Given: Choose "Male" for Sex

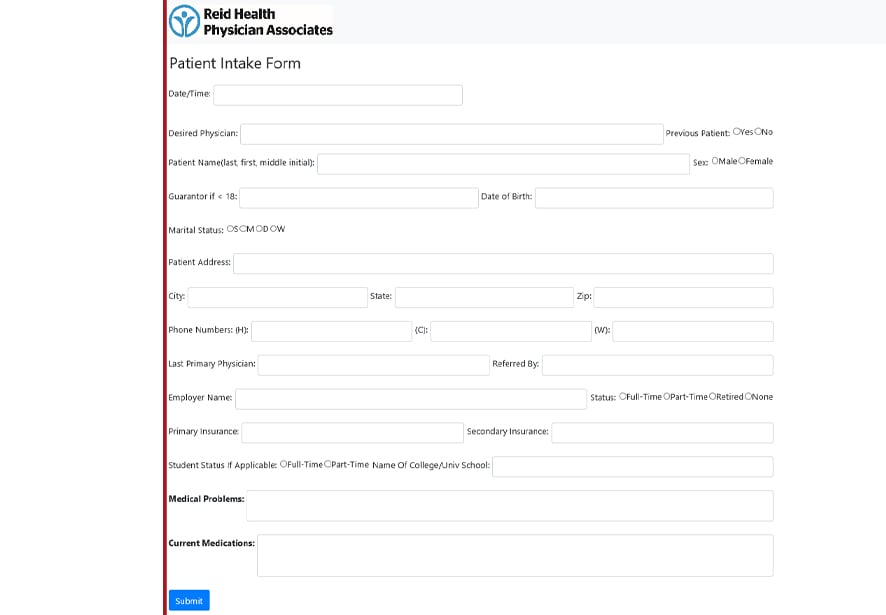Looking at the screenshot, I should pyautogui.click(x=715, y=160).
